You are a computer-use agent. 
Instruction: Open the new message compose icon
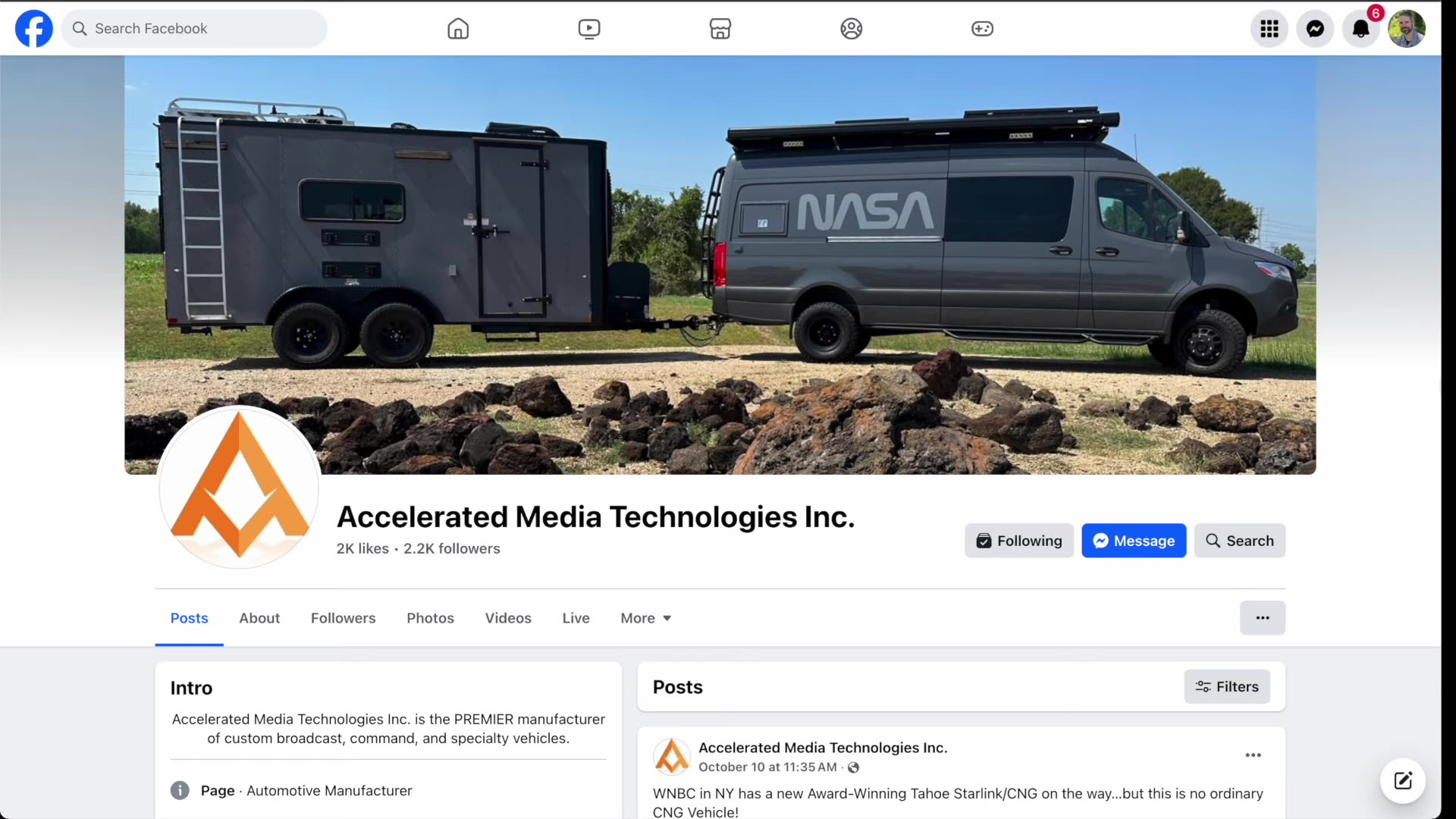pos(1403,780)
